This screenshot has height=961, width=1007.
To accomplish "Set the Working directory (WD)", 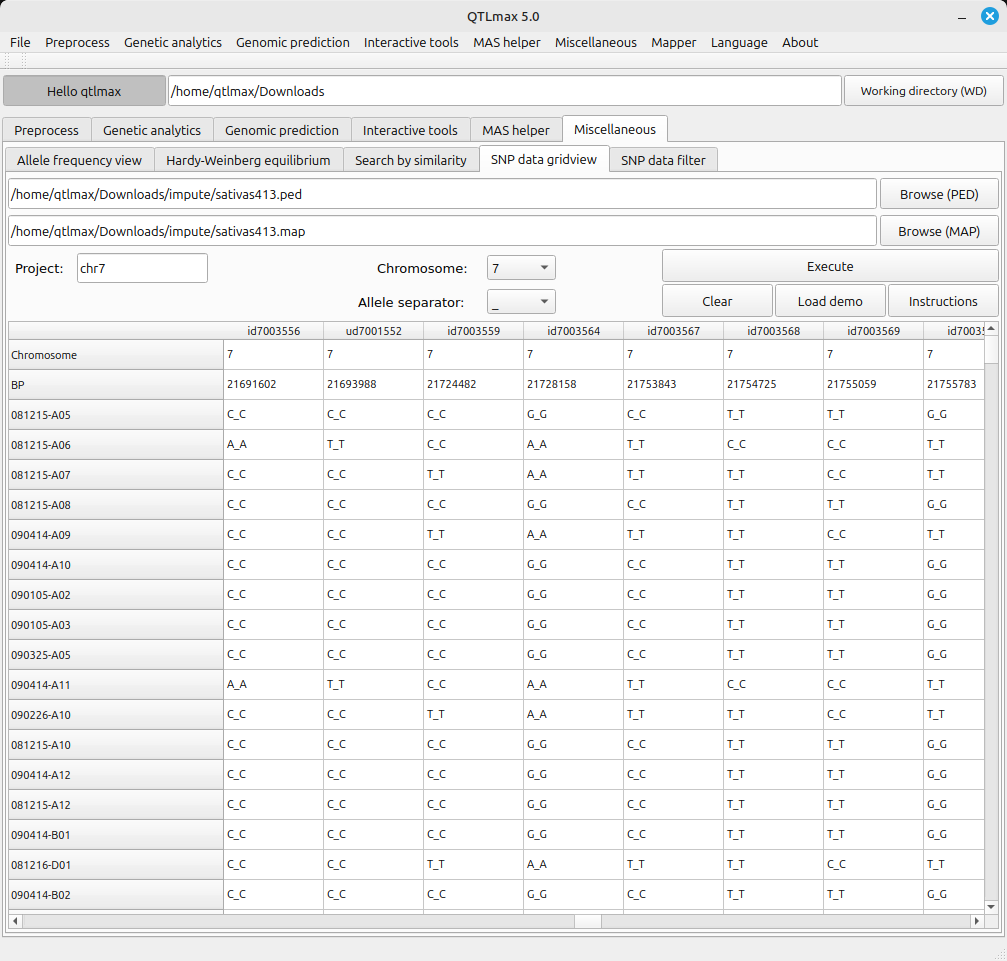I will 923,91.
